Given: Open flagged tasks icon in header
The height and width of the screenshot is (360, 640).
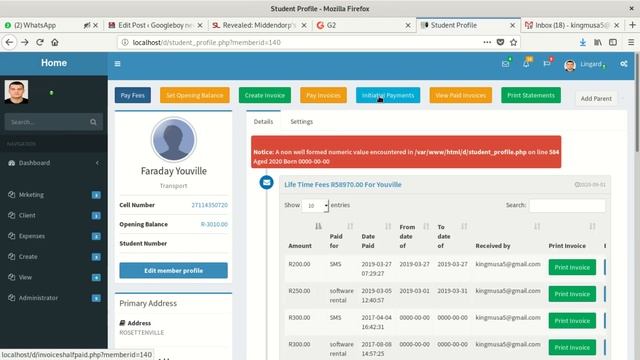Looking at the screenshot, I should coord(547,64).
